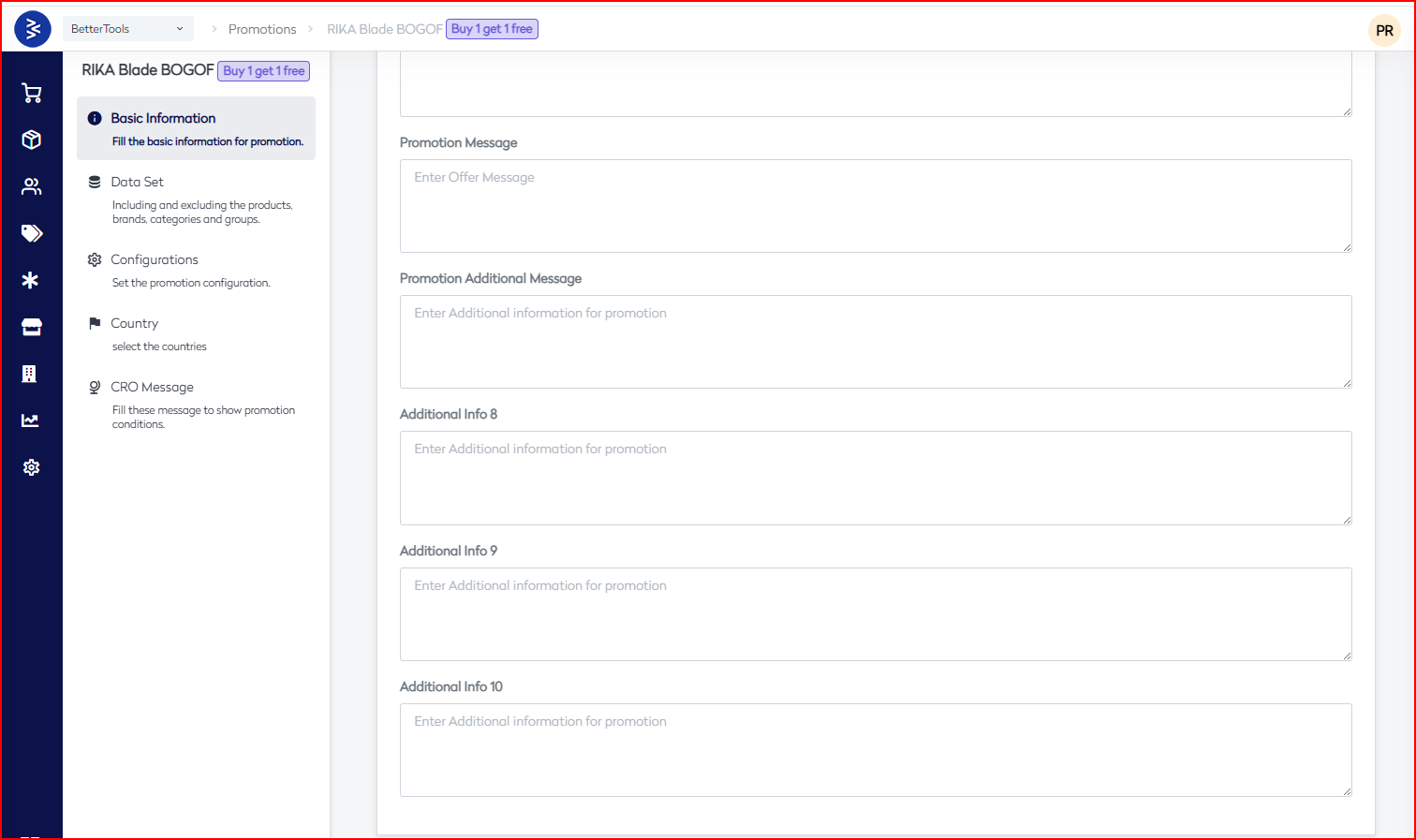Click the building icon in sidebar
The height and width of the screenshot is (840, 1416).
pyautogui.click(x=30, y=374)
